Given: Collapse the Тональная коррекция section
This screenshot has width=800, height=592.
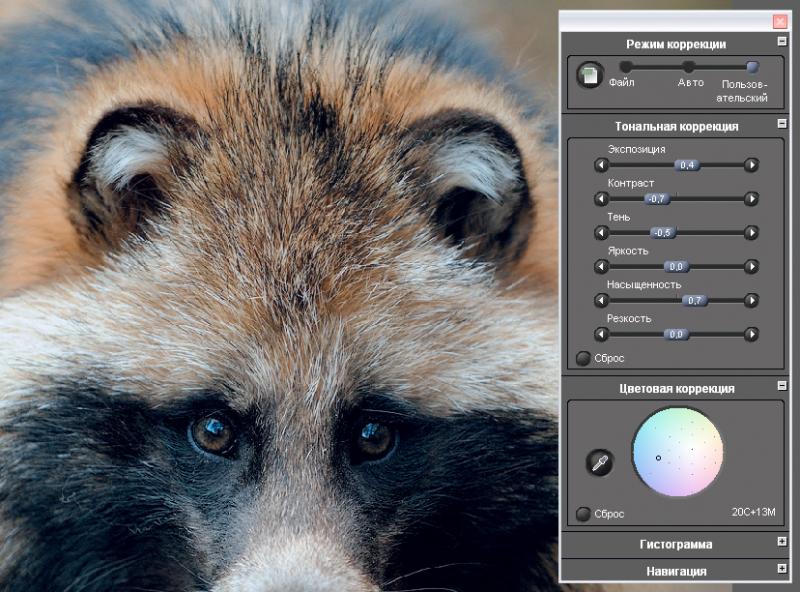Looking at the screenshot, I should (782, 124).
